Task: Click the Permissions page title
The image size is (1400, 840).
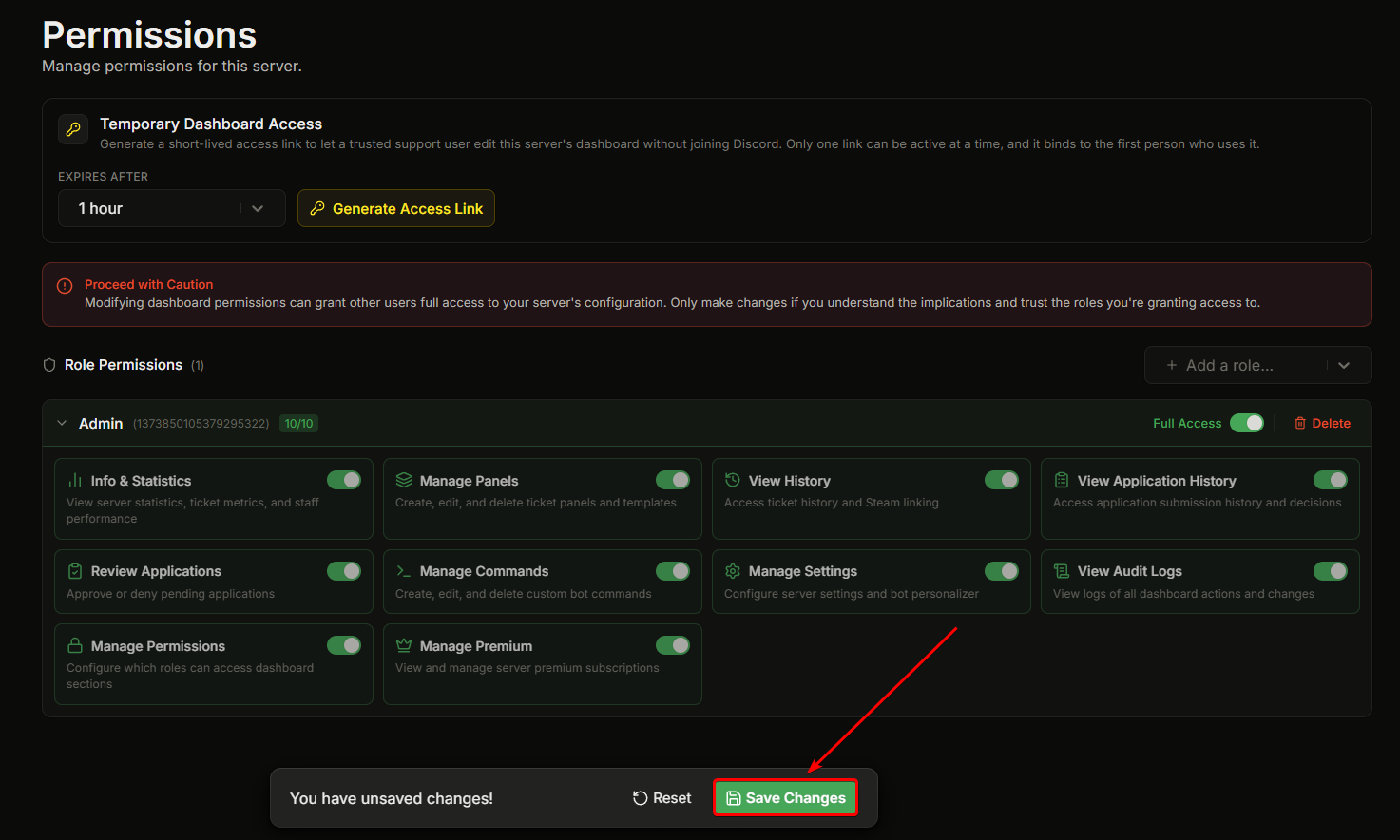Action: point(149,35)
